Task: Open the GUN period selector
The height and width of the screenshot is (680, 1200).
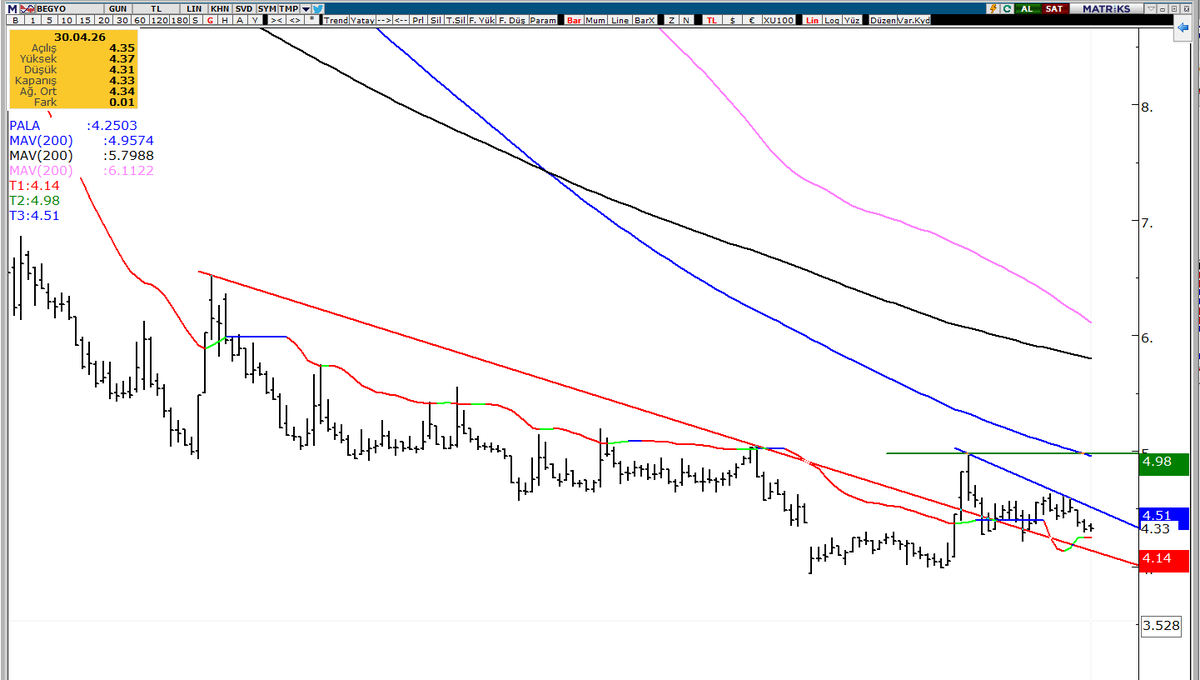Action: 118,8
